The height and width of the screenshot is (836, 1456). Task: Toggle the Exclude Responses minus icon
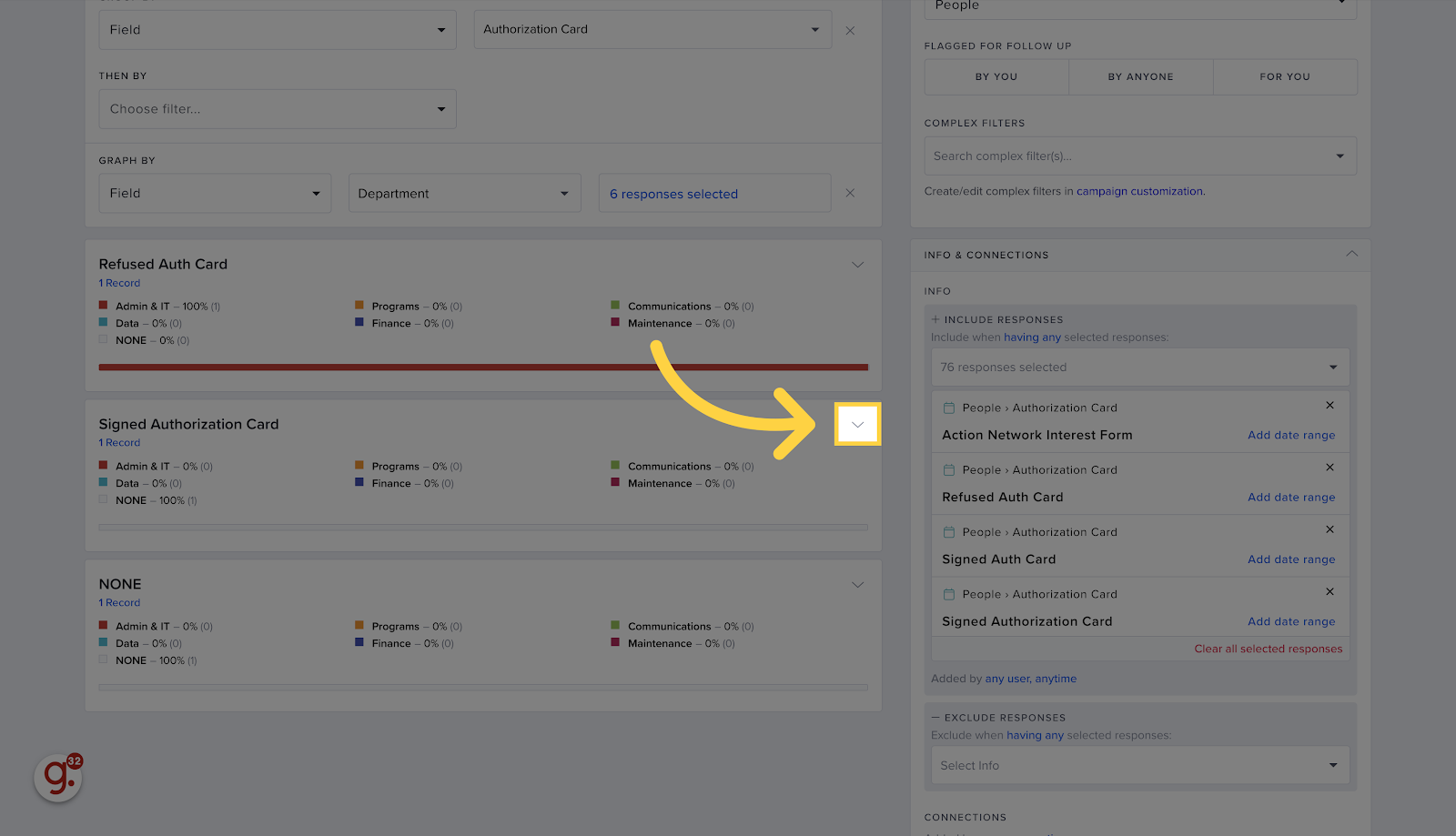click(935, 718)
